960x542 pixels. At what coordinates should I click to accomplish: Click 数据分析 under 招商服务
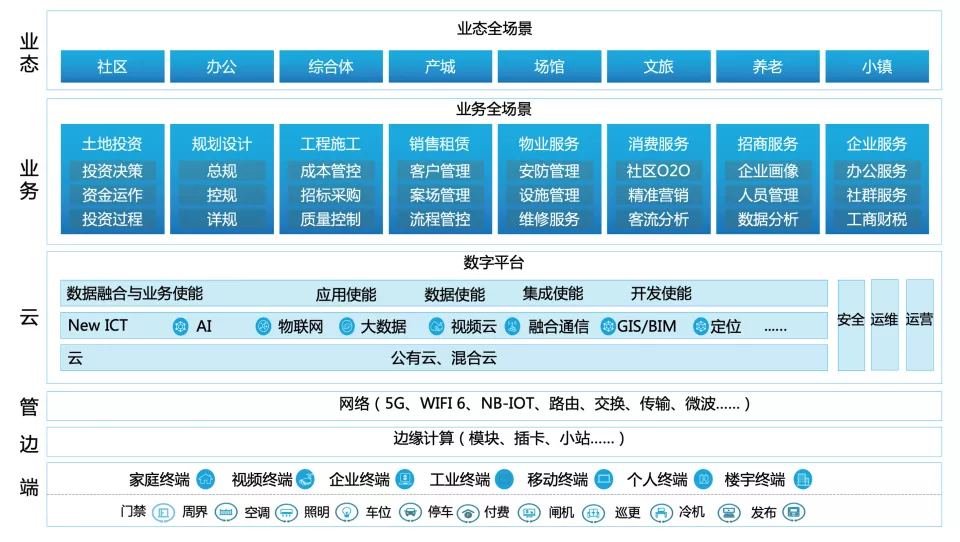pos(768,219)
